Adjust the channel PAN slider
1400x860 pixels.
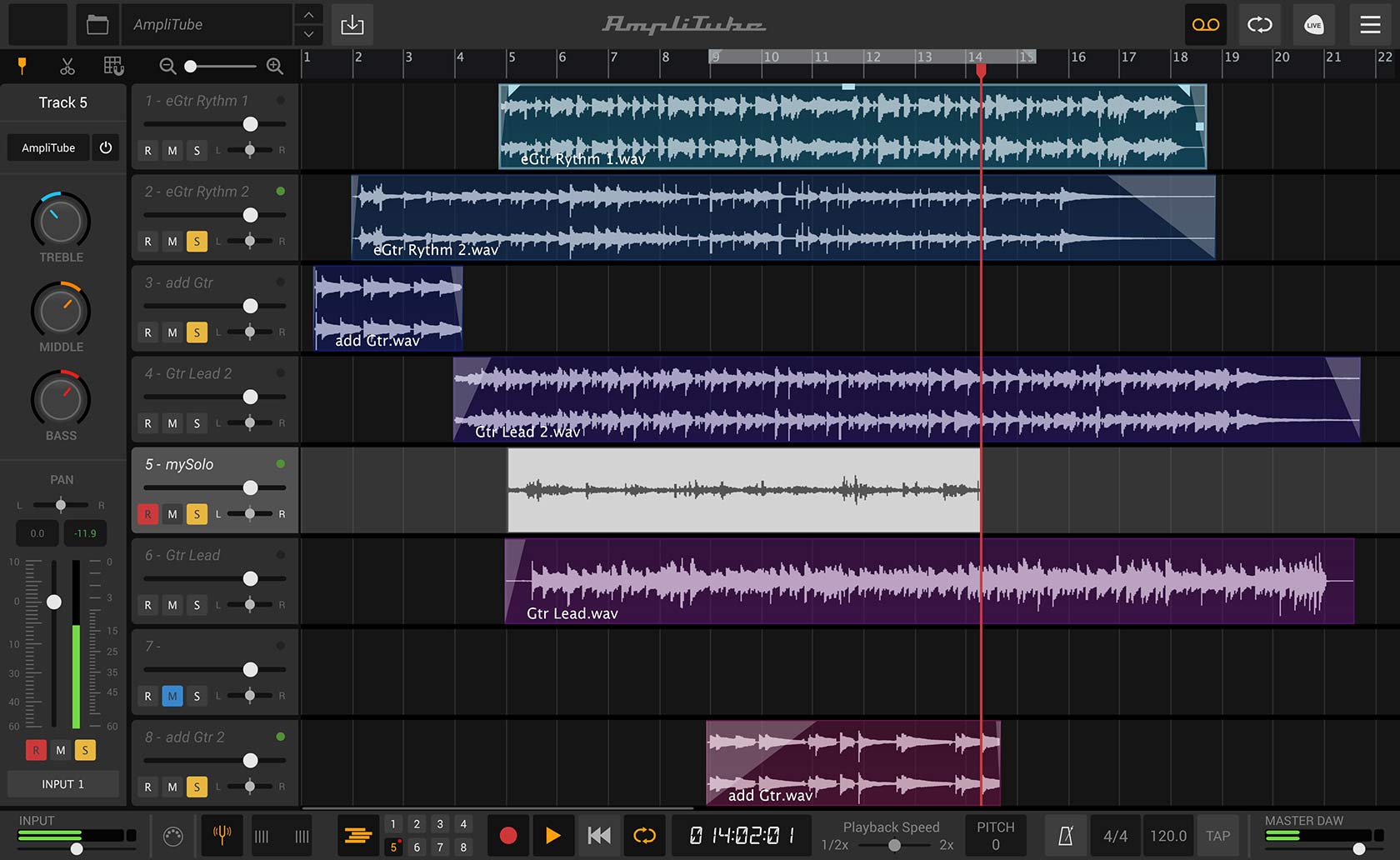61,505
